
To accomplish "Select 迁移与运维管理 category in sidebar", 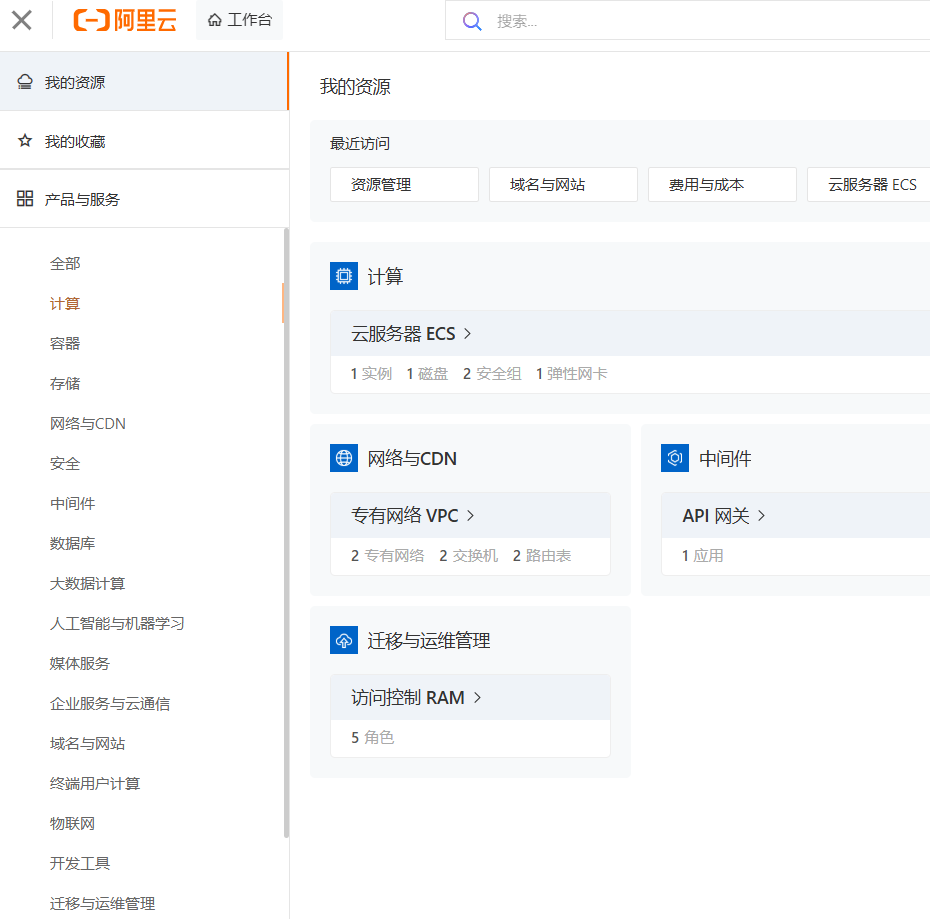I will point(103,904).
